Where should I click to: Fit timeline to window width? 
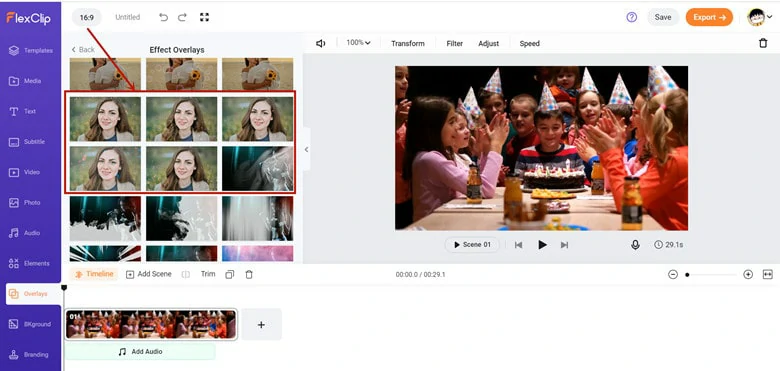[x=768, y=275]
